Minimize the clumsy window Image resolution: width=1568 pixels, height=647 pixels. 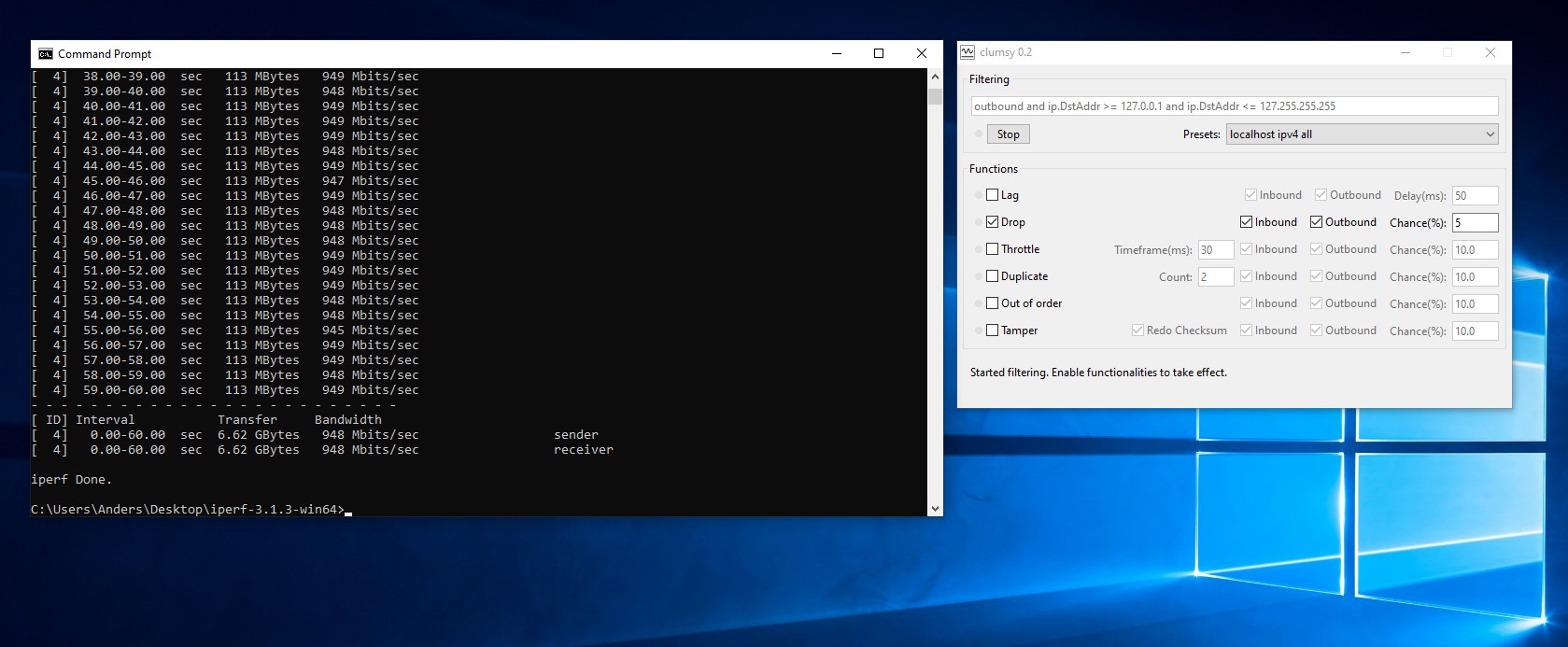click(x=1405, y=52)
